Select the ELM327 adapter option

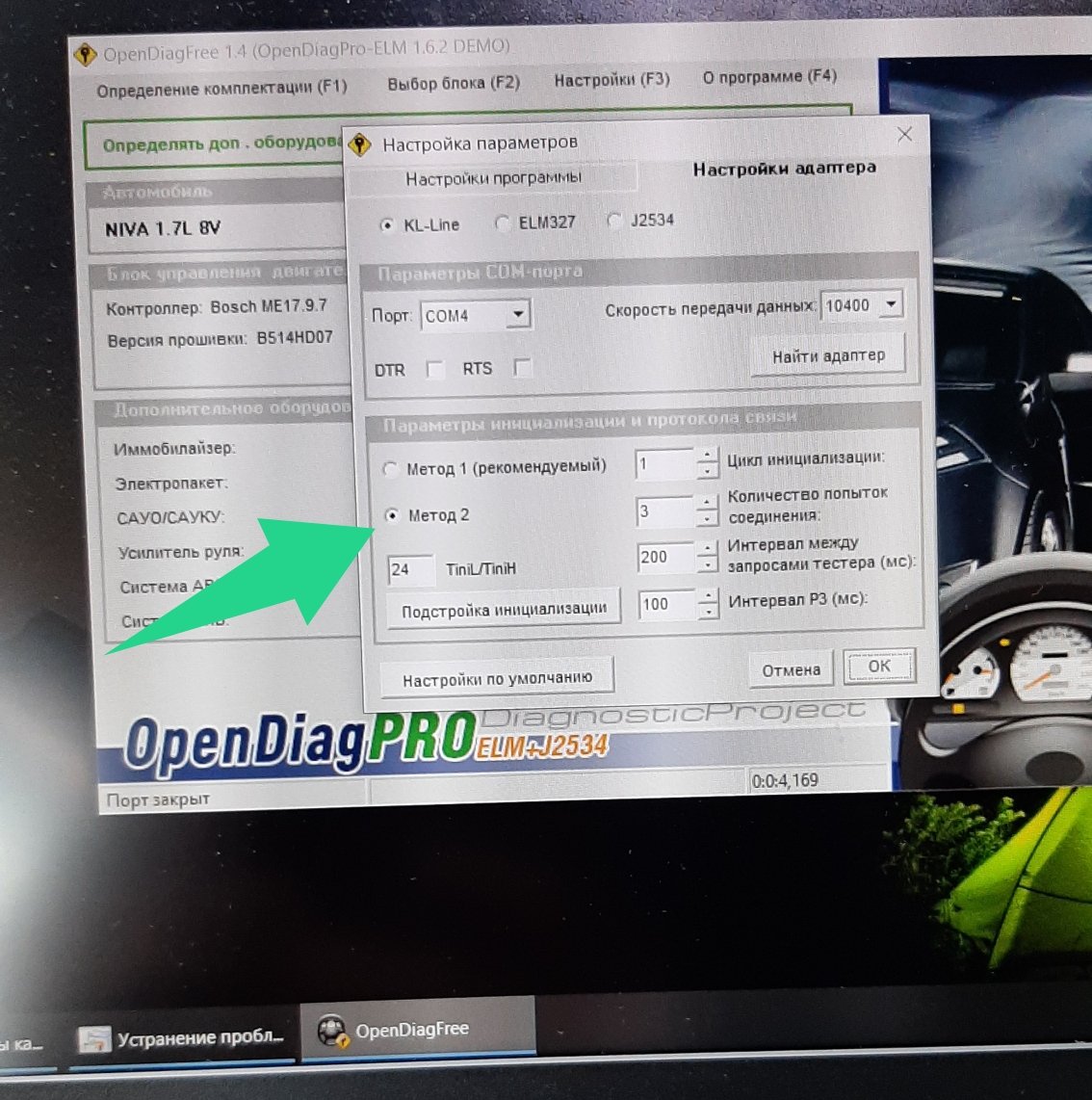pos(502,223)
